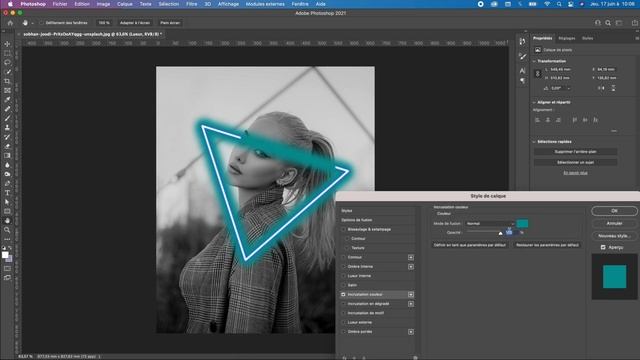Screen dimensions: 640x360
Task: Enable Biseautage & estampage checkbox
Action: coord(343,229)
